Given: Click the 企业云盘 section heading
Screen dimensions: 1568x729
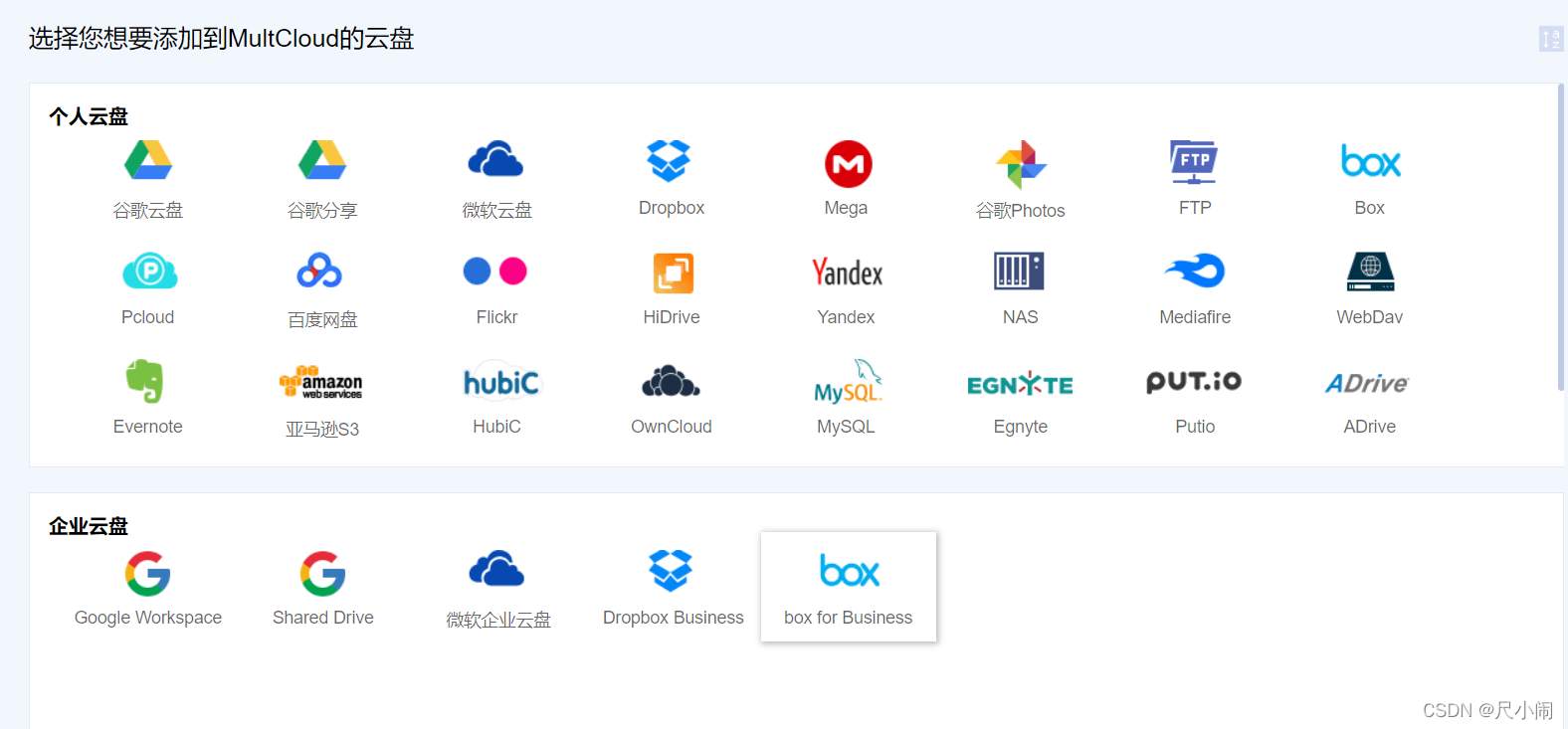Looking at the screenshot, I should tap(89, 526).
